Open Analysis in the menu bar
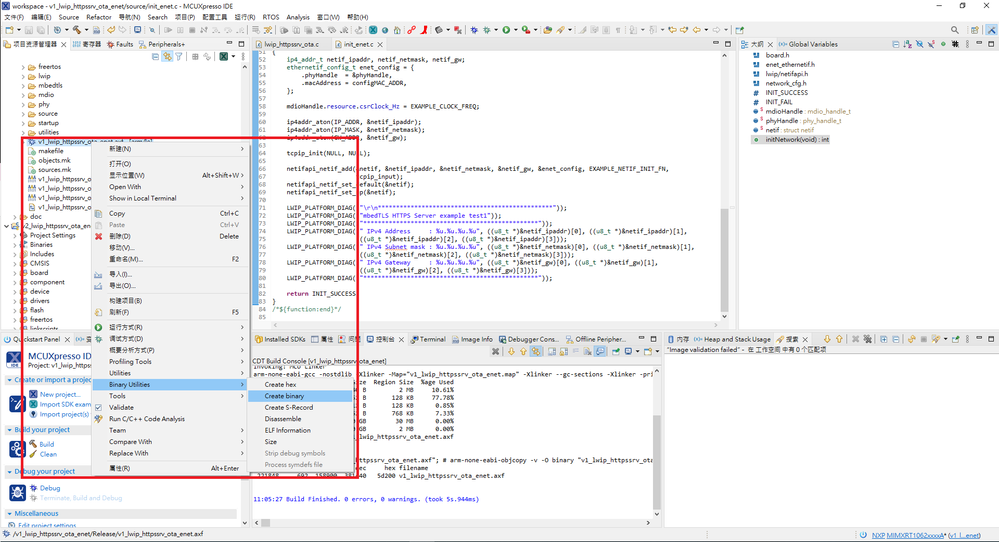Viewport: 999px width, 542px height. (298, 17)
